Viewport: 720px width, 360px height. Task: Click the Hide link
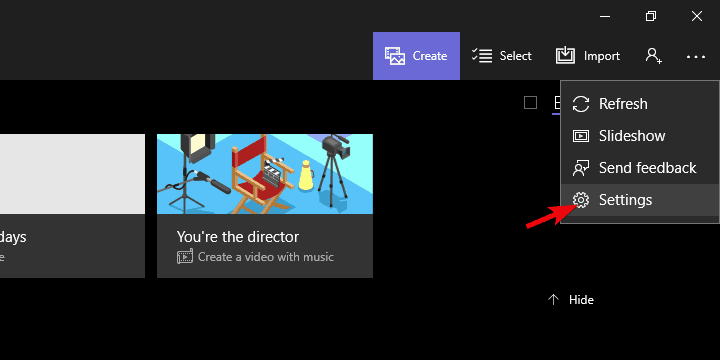581,300
